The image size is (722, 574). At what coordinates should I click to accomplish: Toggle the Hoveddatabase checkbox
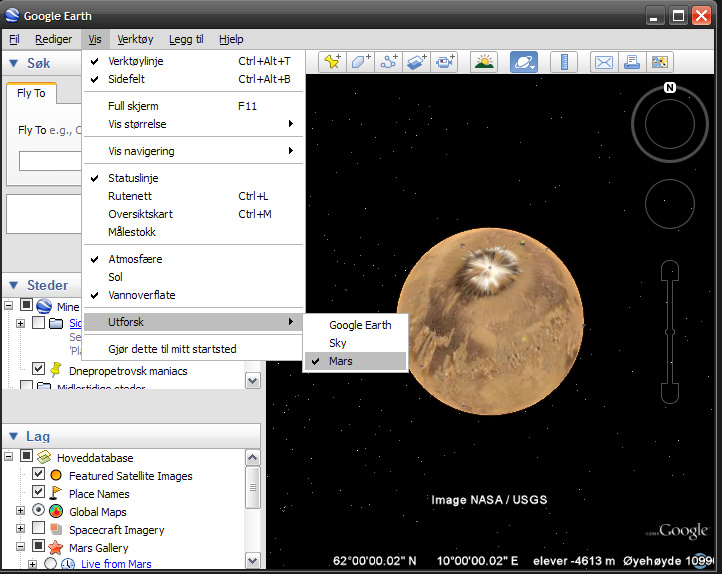click(26, 456)
